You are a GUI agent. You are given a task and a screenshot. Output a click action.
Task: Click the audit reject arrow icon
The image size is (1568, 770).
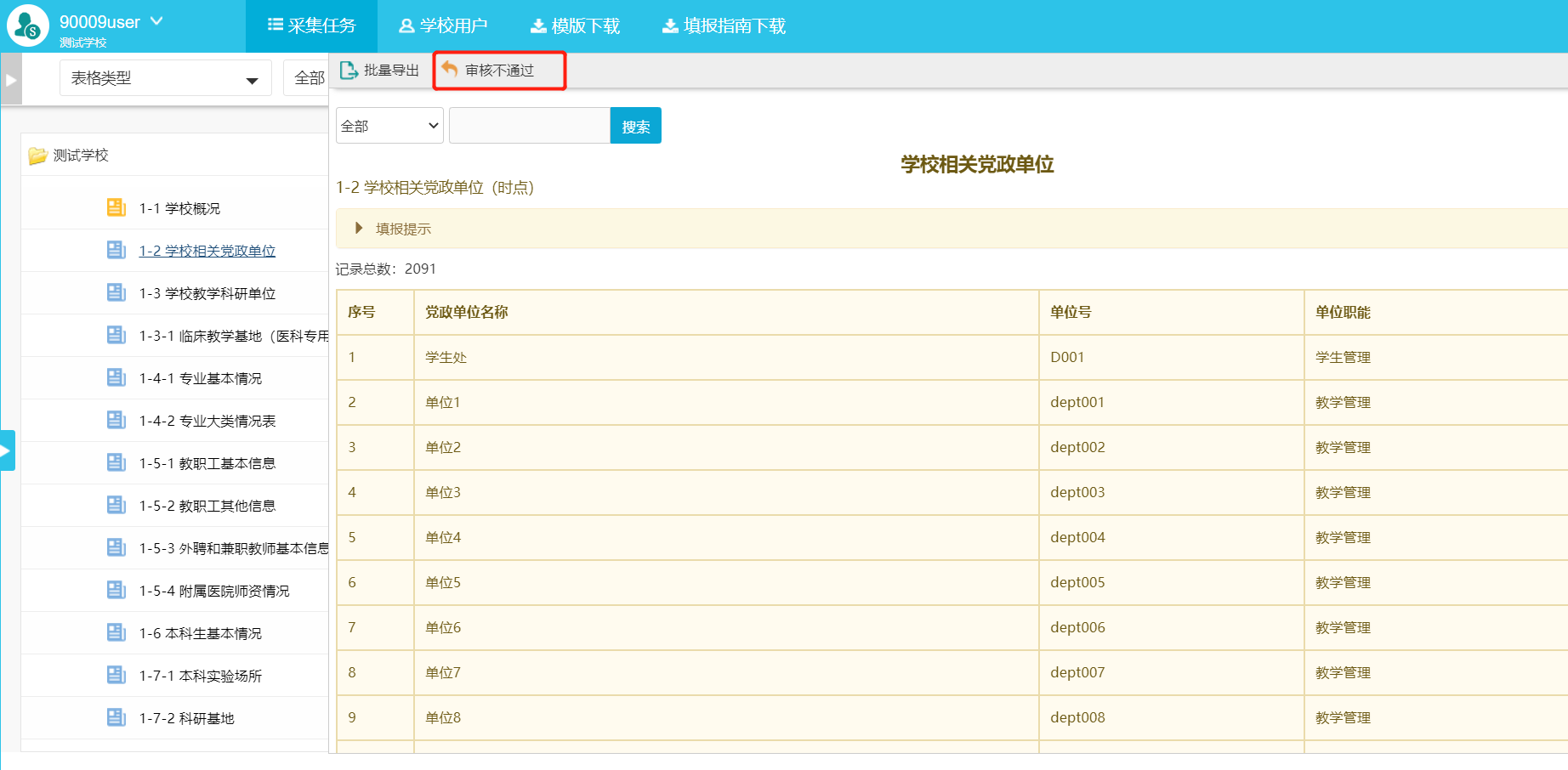click(x=450, y=70)
